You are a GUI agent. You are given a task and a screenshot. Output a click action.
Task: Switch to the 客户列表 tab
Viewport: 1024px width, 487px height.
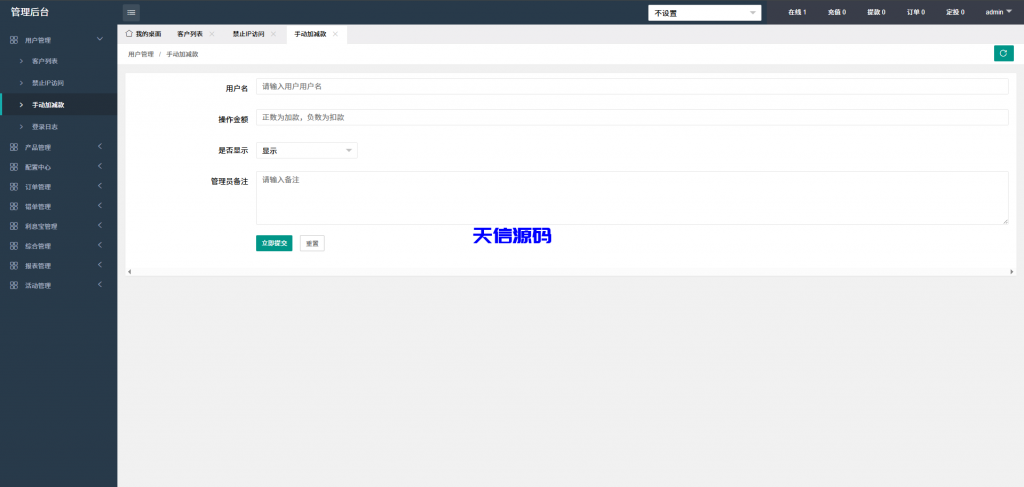click(x=189, y=34)
